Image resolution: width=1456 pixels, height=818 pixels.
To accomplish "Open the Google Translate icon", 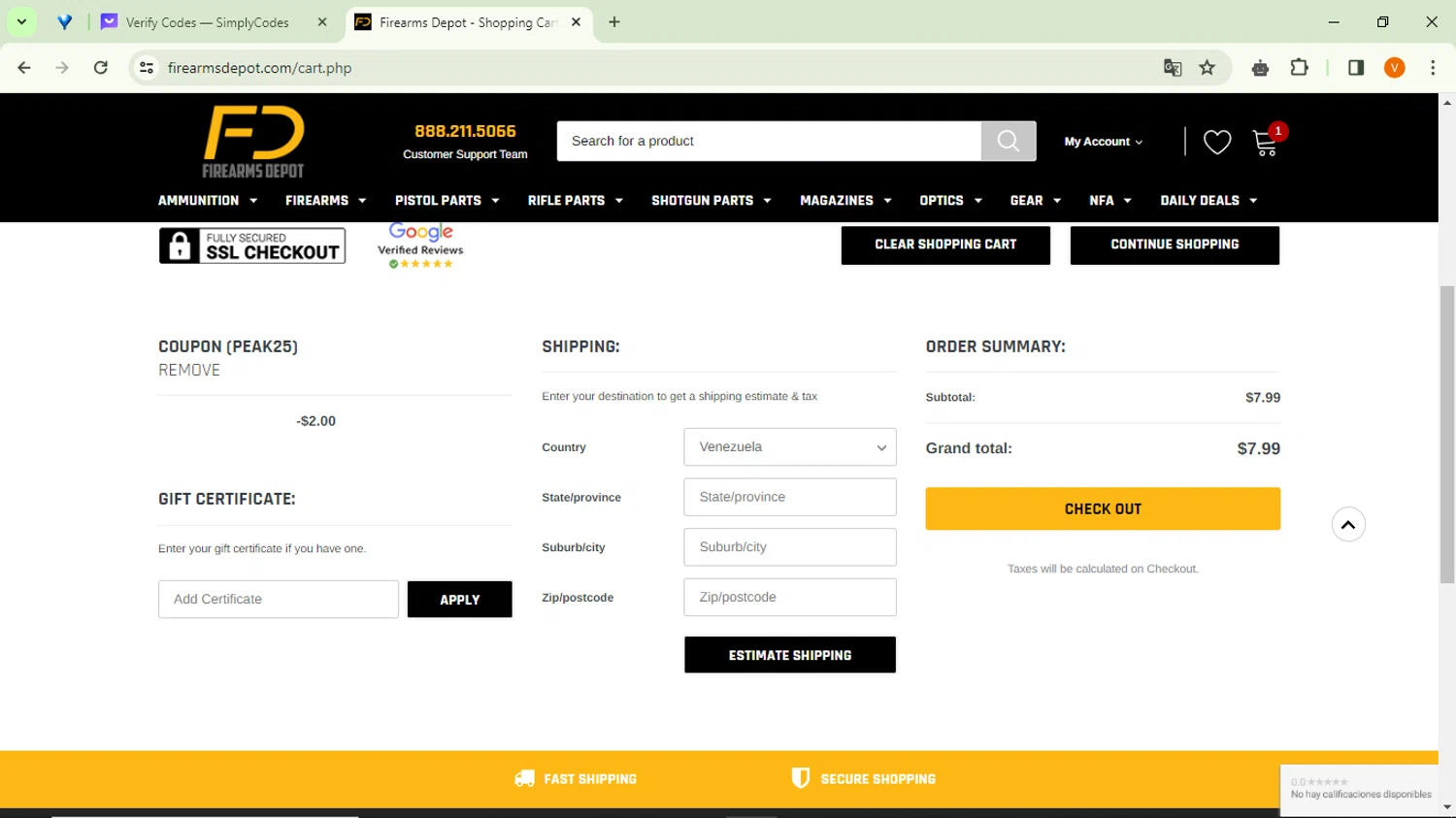I will click(1173, 68).
